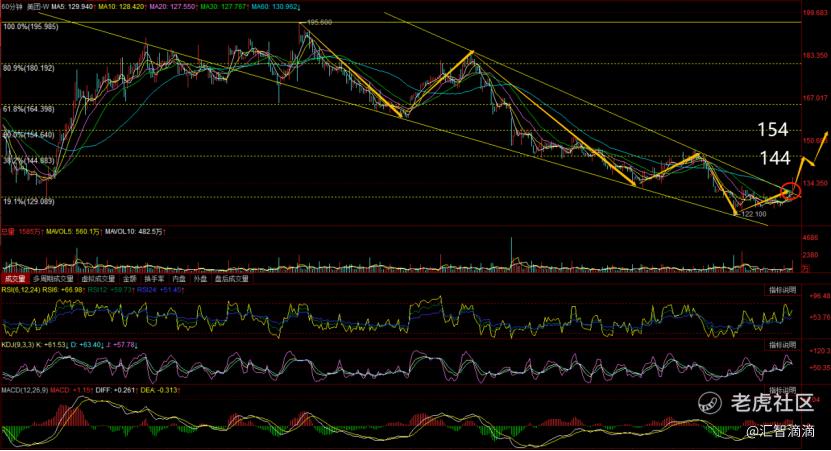Click the RSI12 value label

tap(111, 290)
